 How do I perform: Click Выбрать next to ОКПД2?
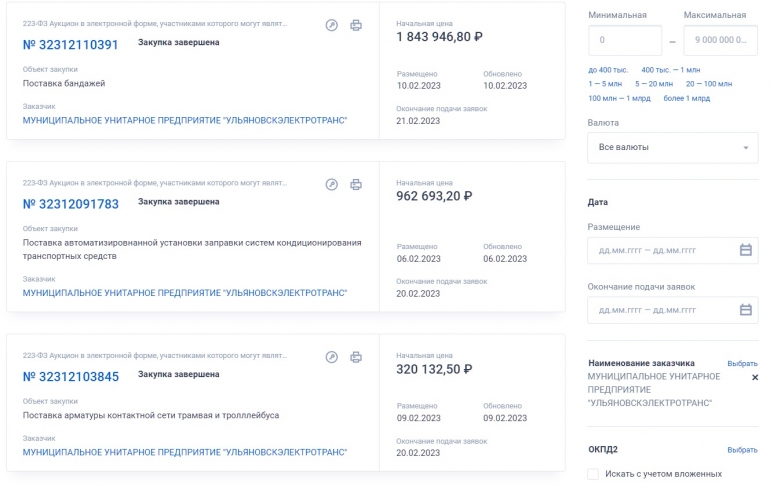741,450
